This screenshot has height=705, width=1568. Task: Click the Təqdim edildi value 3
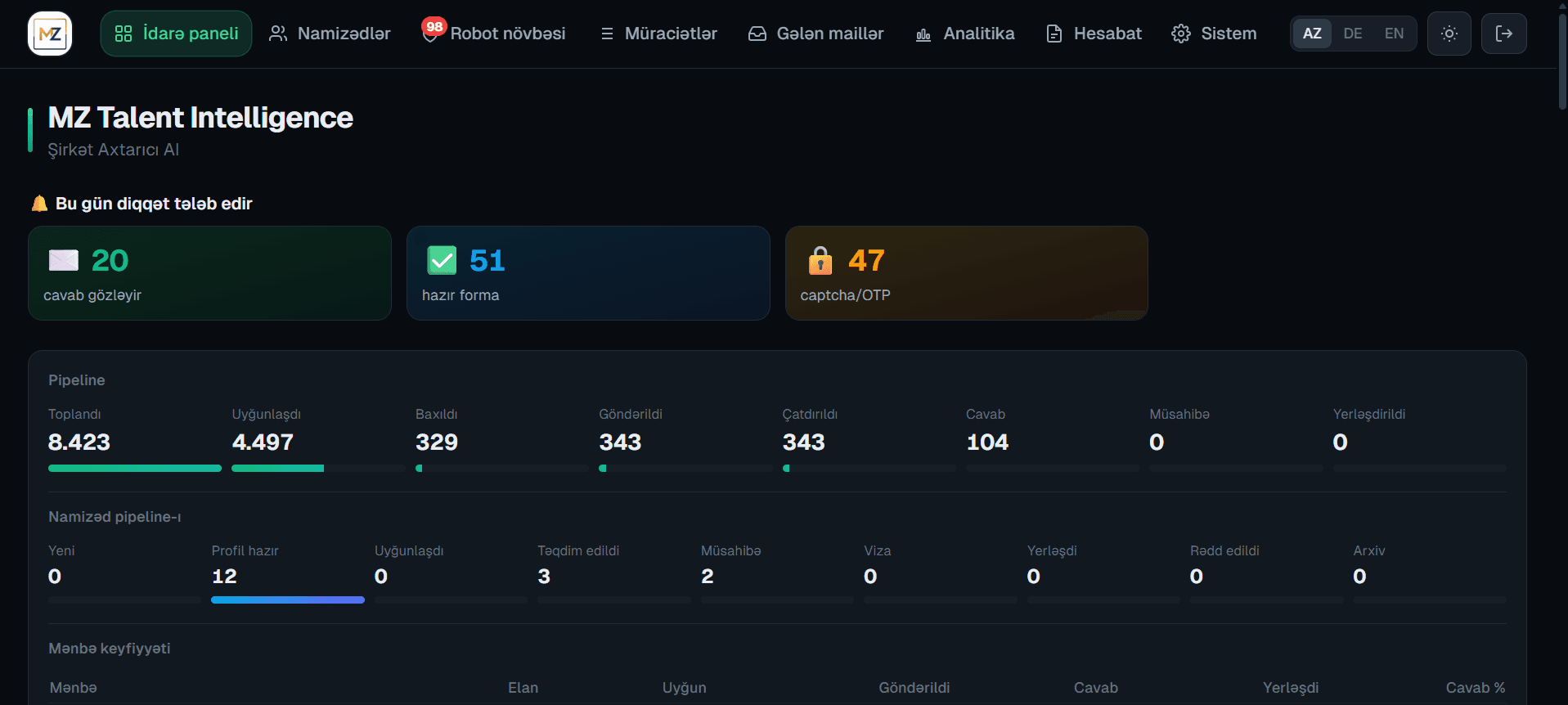(544, 577)
